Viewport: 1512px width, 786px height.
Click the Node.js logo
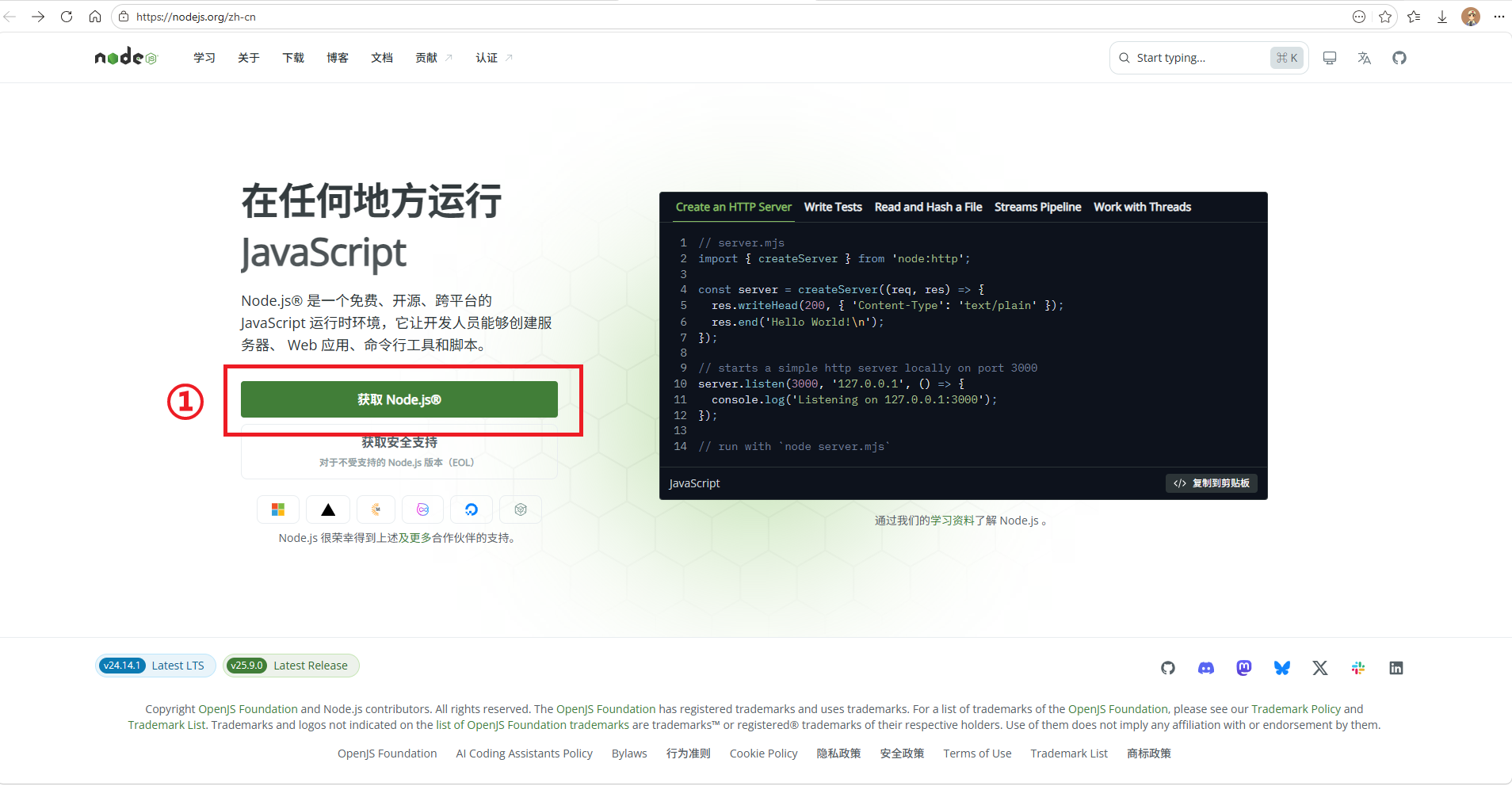[125, 56]
